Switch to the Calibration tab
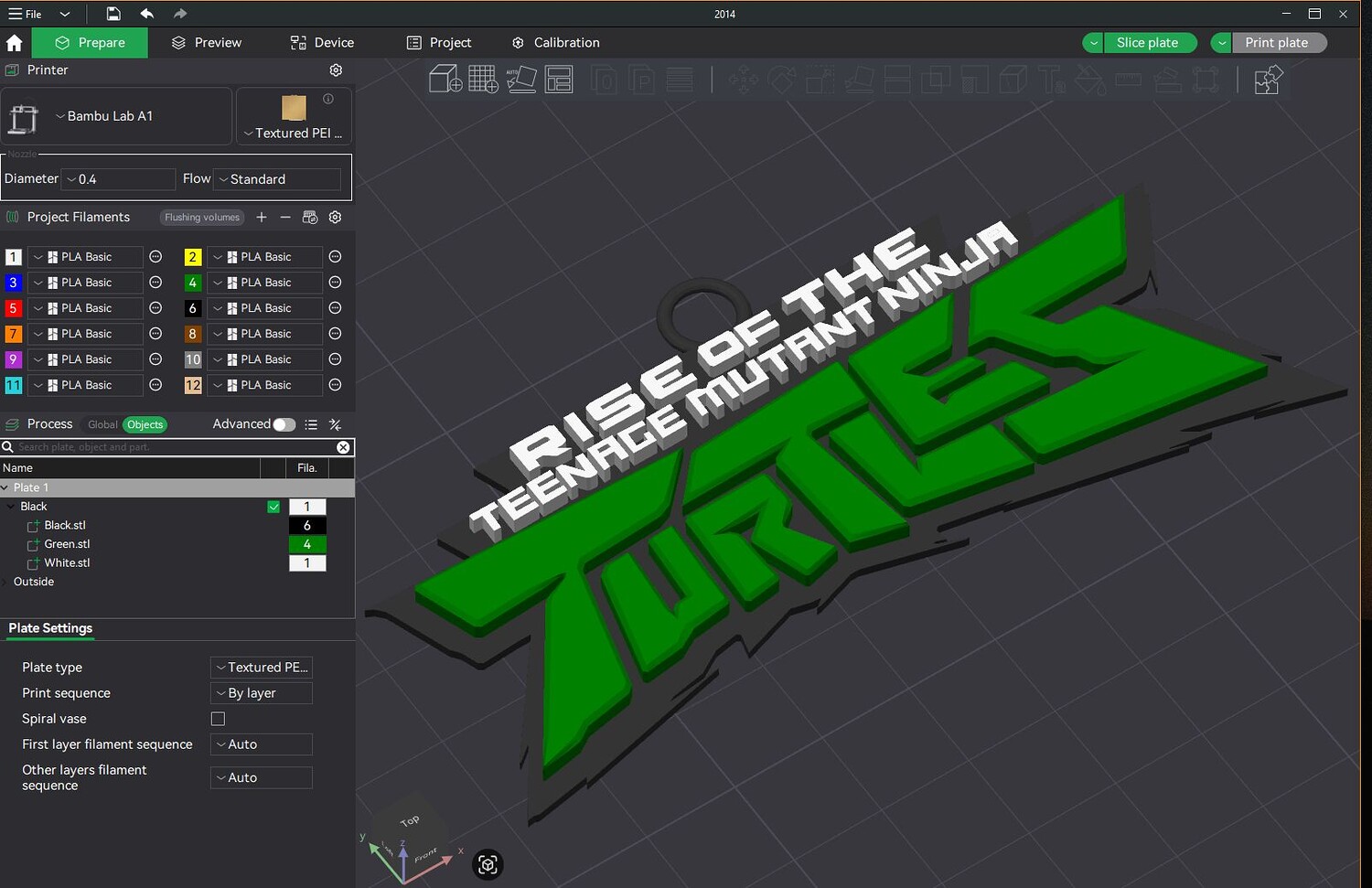 coord(556,43)
